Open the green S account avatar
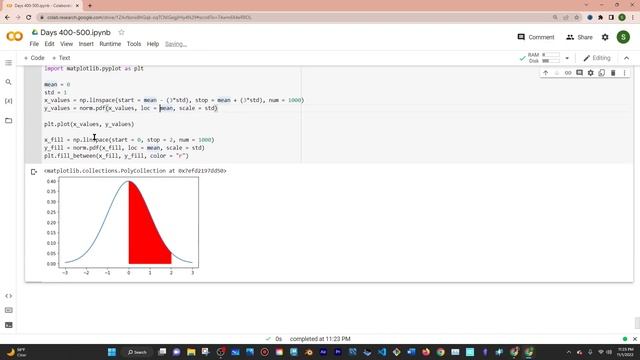Image resolution: width=640 pixels, height=360 pixels. pos(623,37)
